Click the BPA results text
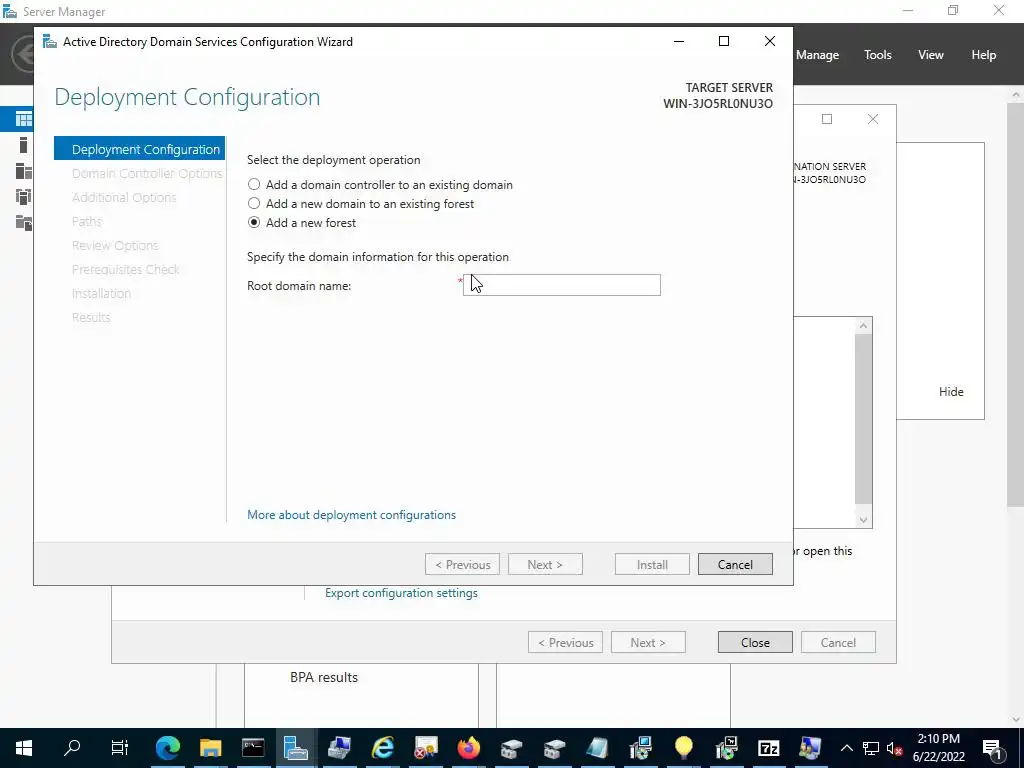The image size is (1024, 768). tap(324, 677)
